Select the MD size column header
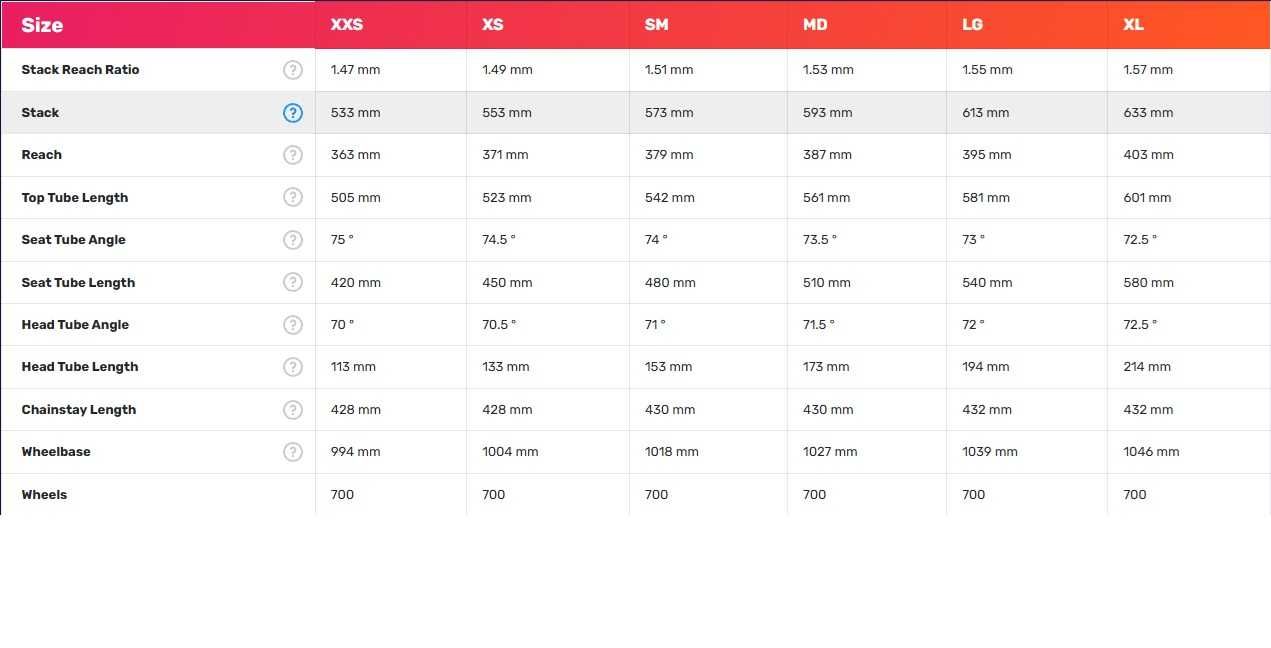 tap(815, 25)
